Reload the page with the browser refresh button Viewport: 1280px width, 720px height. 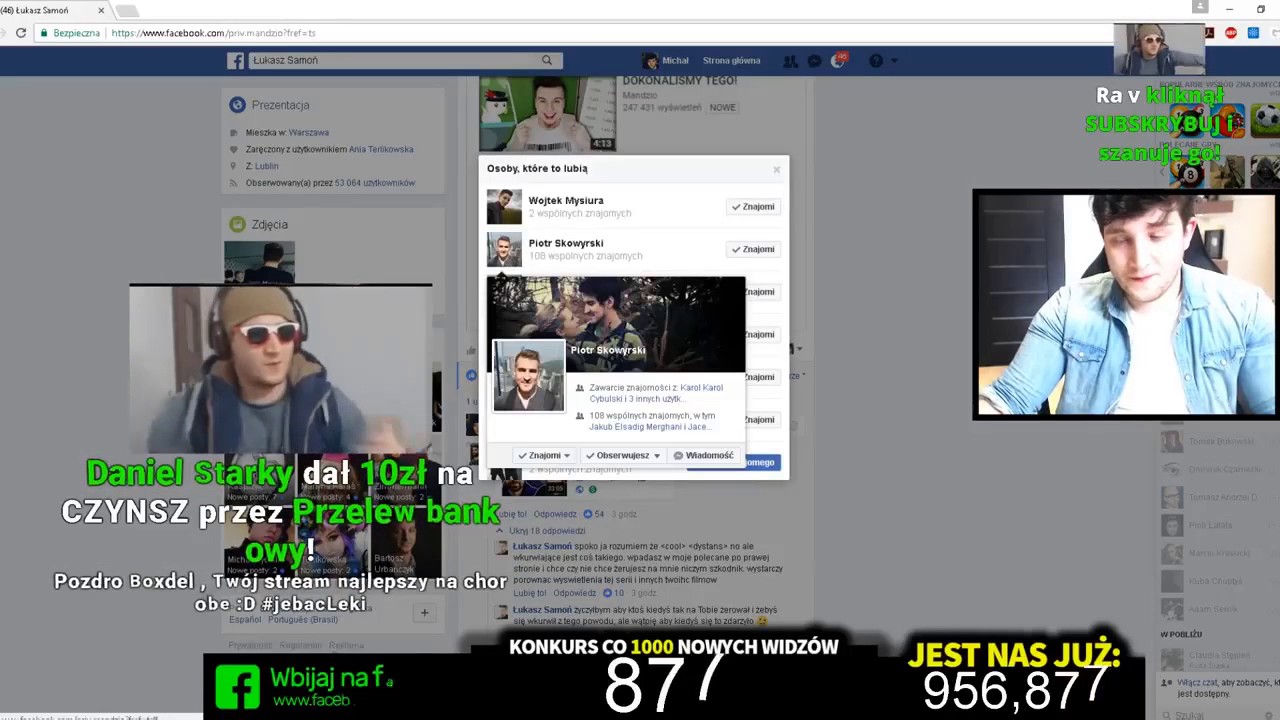coord(21,33)
